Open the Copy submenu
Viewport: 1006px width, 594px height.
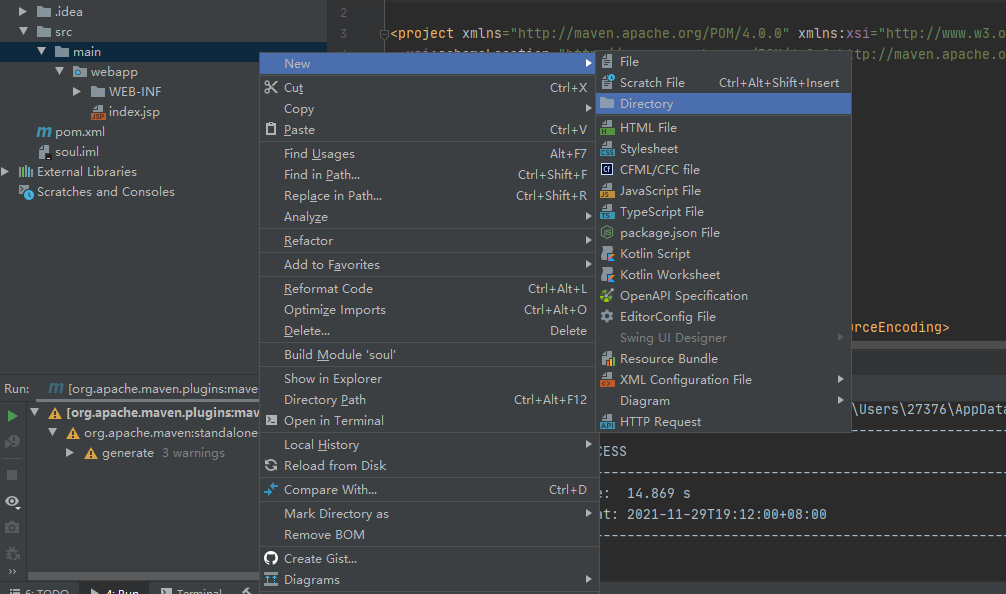429,108
